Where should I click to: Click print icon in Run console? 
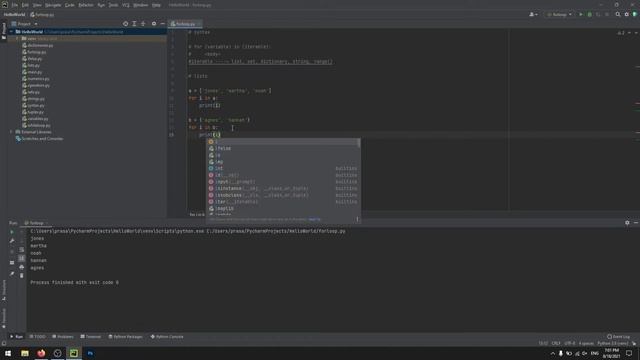(22, 267)
